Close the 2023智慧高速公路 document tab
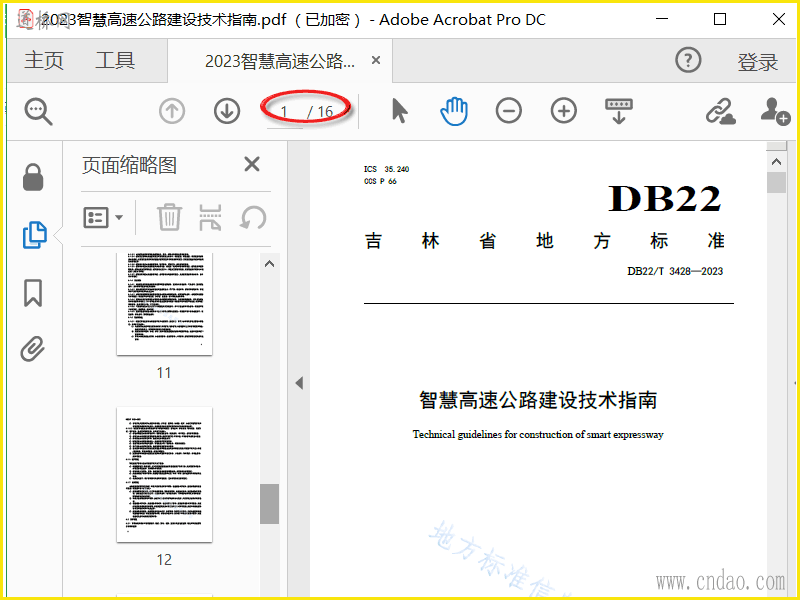This screenshot has height=600, width=800. 376,60
